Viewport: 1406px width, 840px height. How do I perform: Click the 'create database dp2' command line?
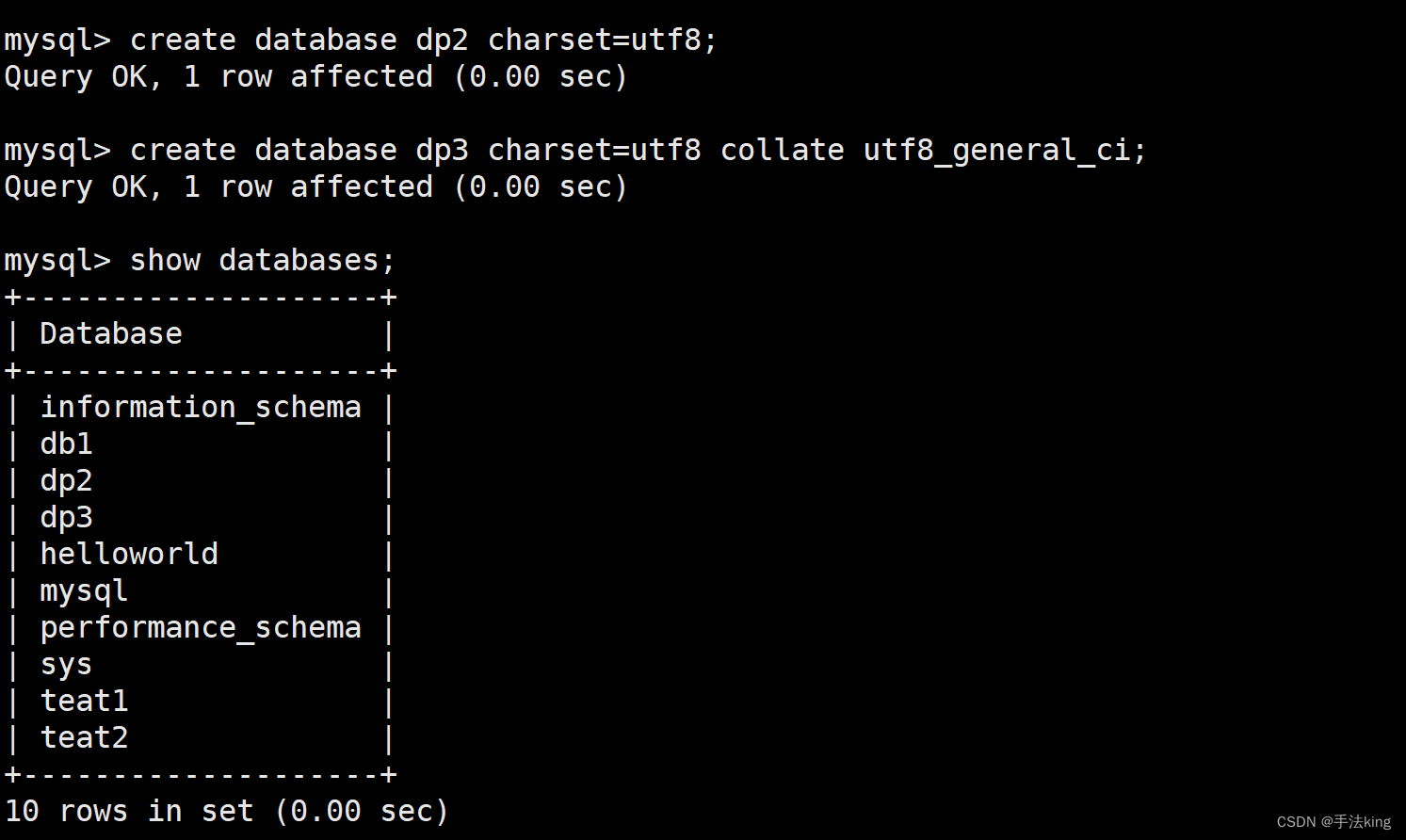point(361,40)
